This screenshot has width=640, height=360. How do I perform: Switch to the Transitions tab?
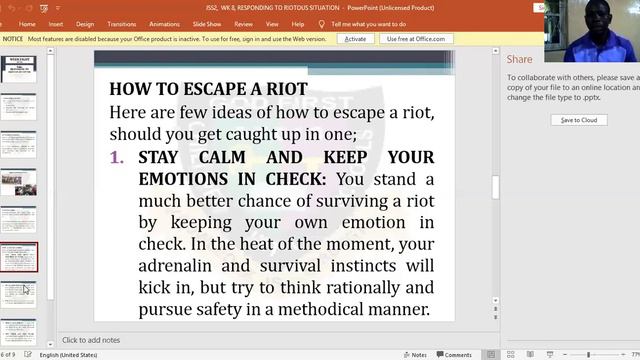pyautogui.click(x=122, y=24)
